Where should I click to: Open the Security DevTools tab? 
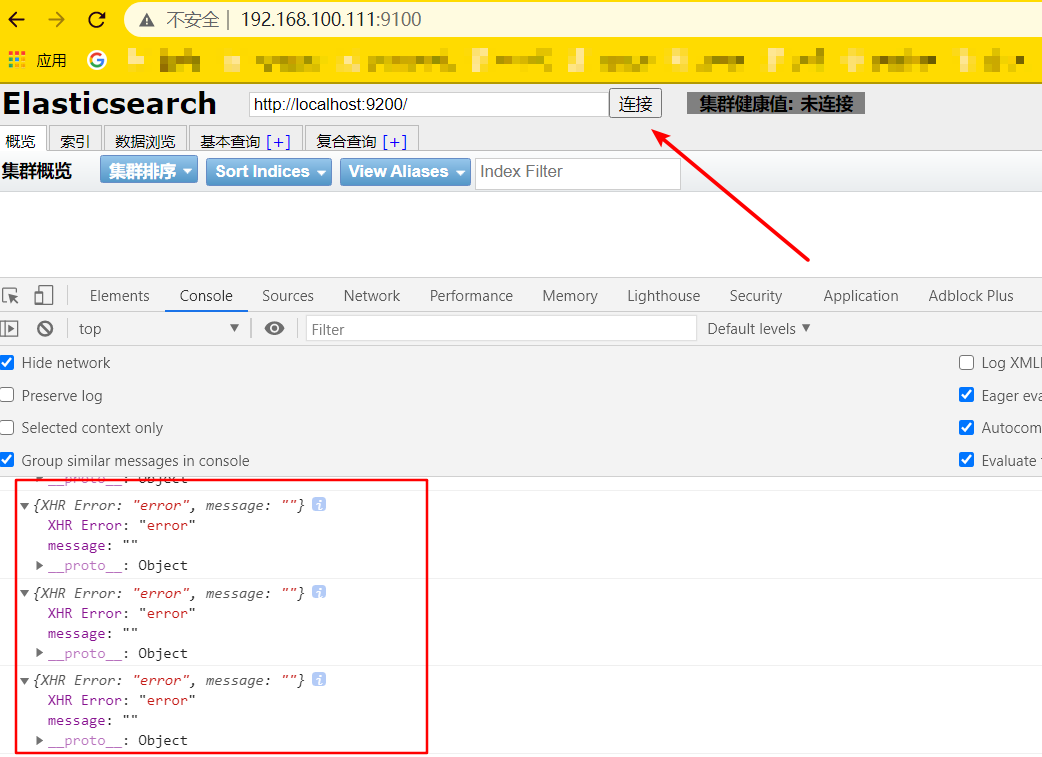click(756, 296)
